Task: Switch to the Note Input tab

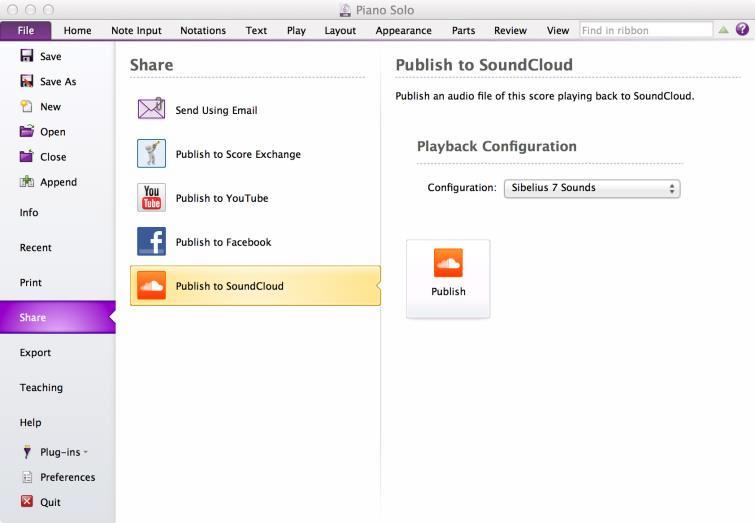Action: click(136, 30)
